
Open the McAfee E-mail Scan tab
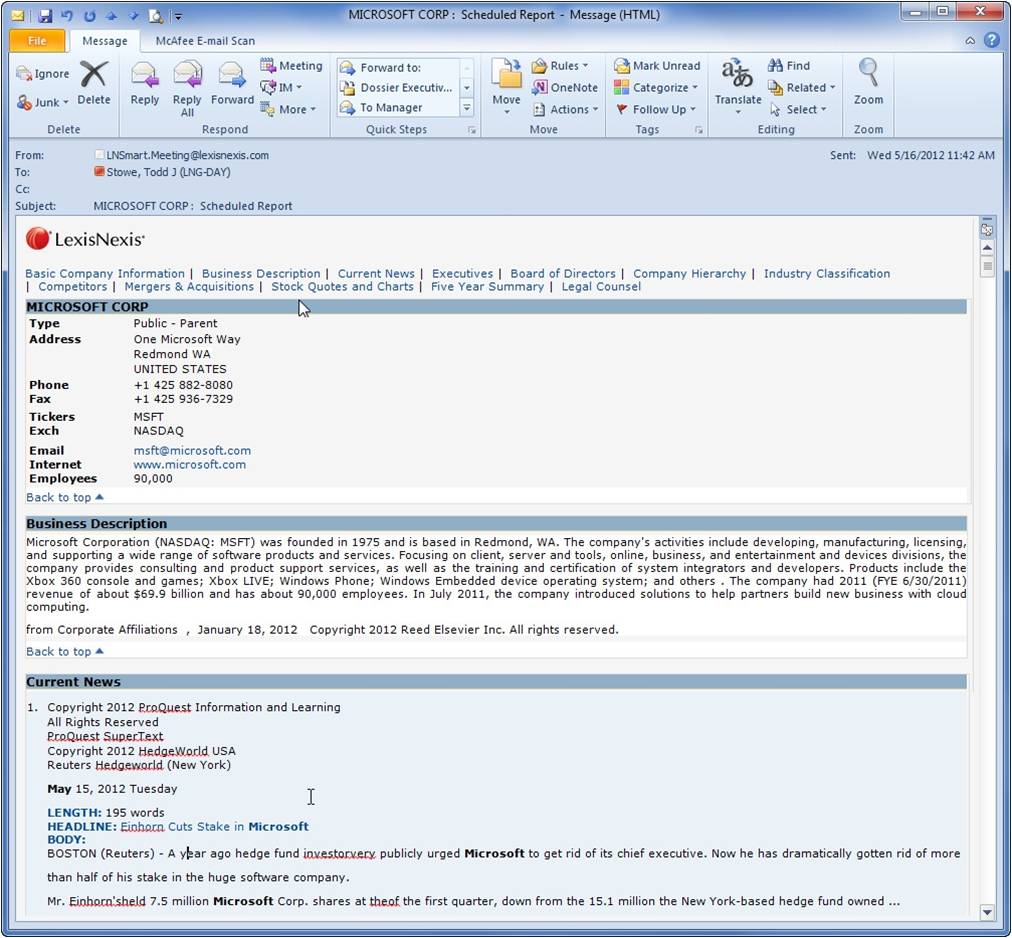tap(205, 41)
